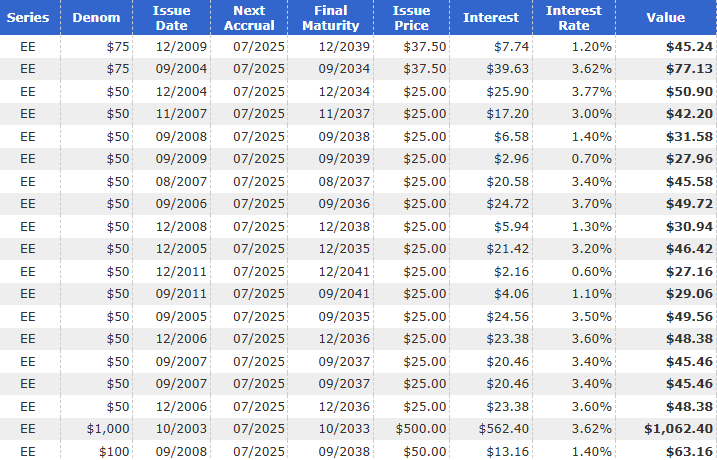The height and width of the screenshot is (460, 717).
Task: Select final maturity 12/2035
Action: [x=344, y=249]
